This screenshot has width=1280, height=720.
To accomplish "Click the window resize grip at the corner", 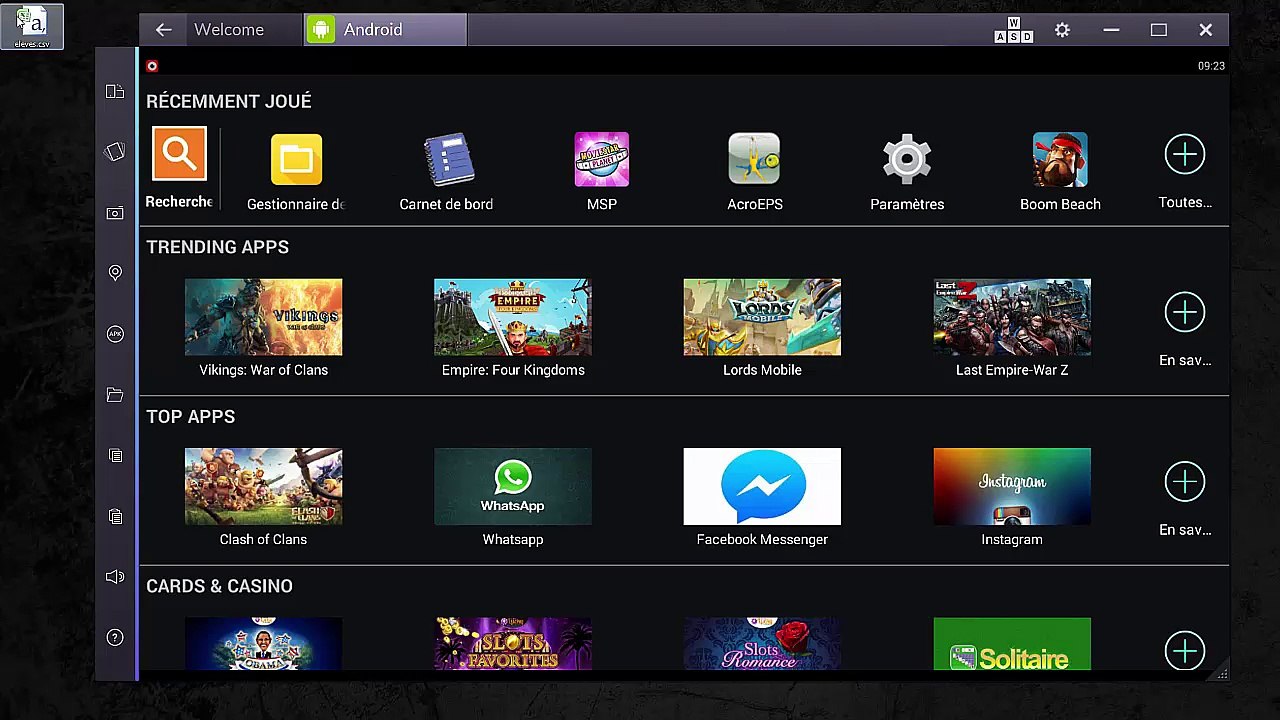I will (1222, 674).
